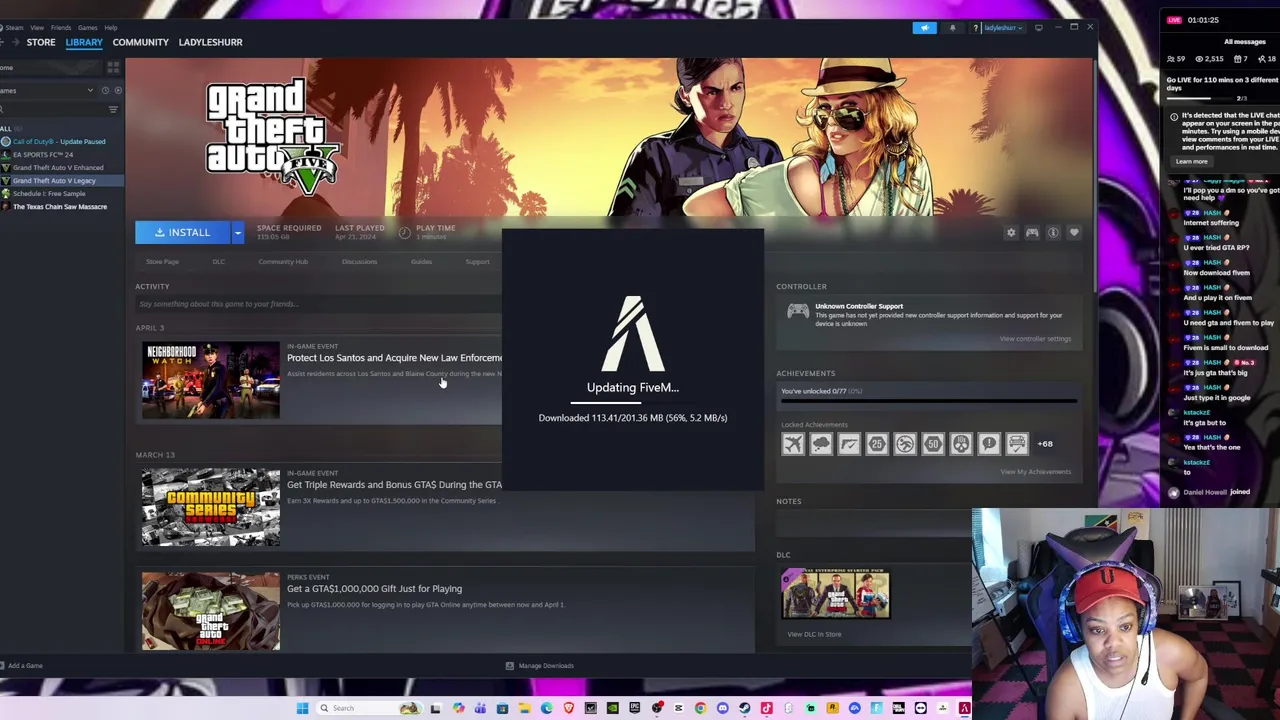Expand the install options dropdown arrow

[x=237, y=233]
